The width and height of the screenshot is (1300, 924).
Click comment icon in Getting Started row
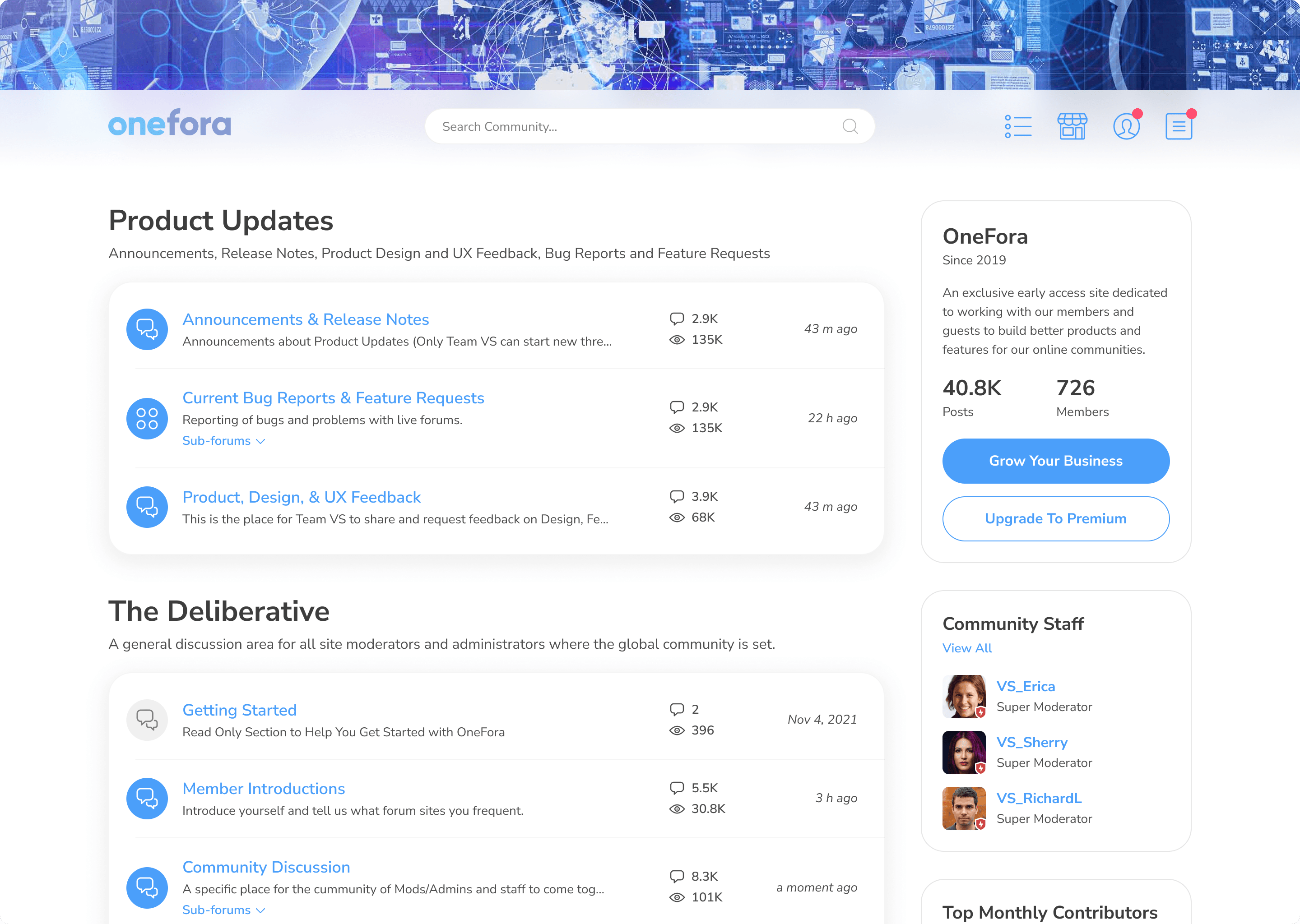click(676, 710)
